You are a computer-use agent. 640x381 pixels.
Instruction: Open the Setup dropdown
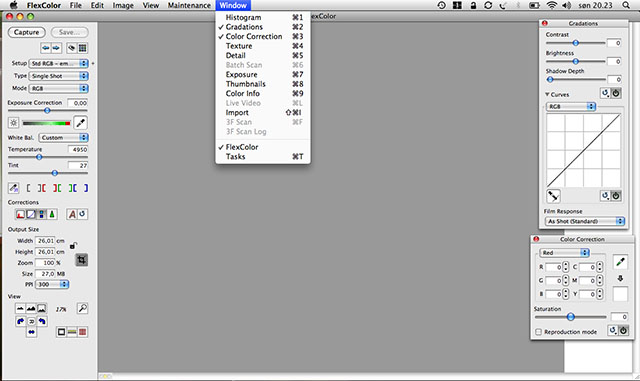click(x=58, y=63)
